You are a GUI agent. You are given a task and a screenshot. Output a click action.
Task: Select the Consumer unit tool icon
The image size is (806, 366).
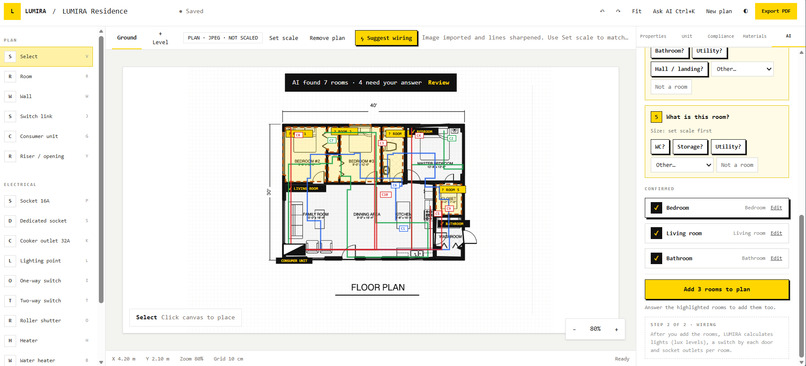click(x=10, y=137)
